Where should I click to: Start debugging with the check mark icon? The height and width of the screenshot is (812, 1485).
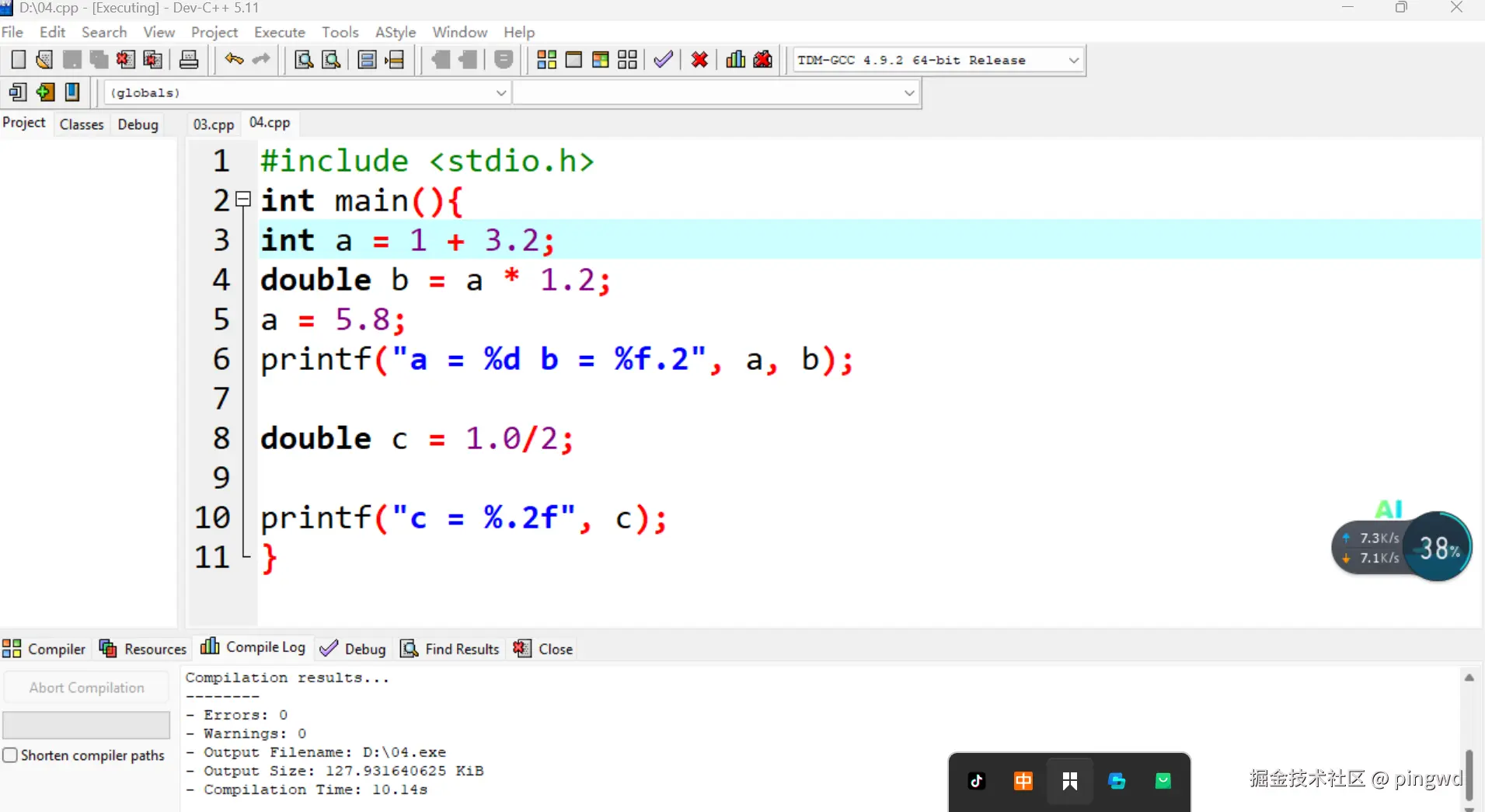[663, 60]
